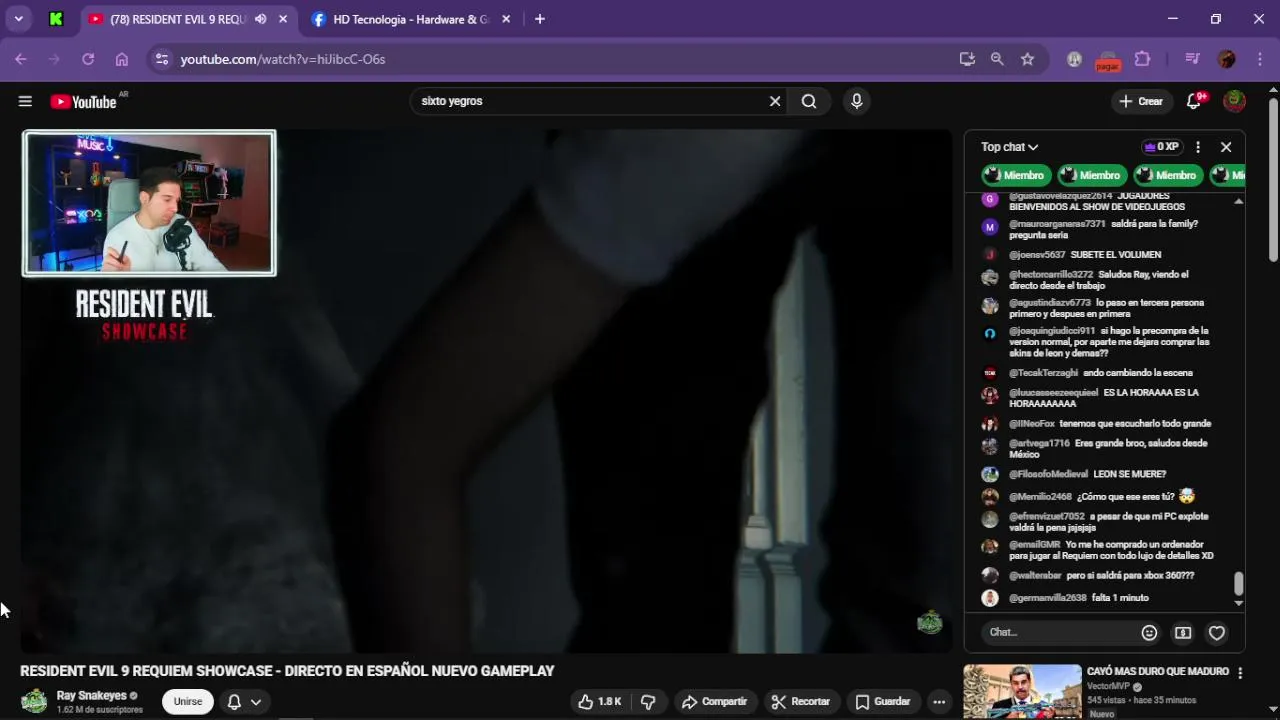Image resolution: width=1280 pixels, height=720 pixels.
Task: Open the extensions puzzle icon
Action: (1143, 59)
